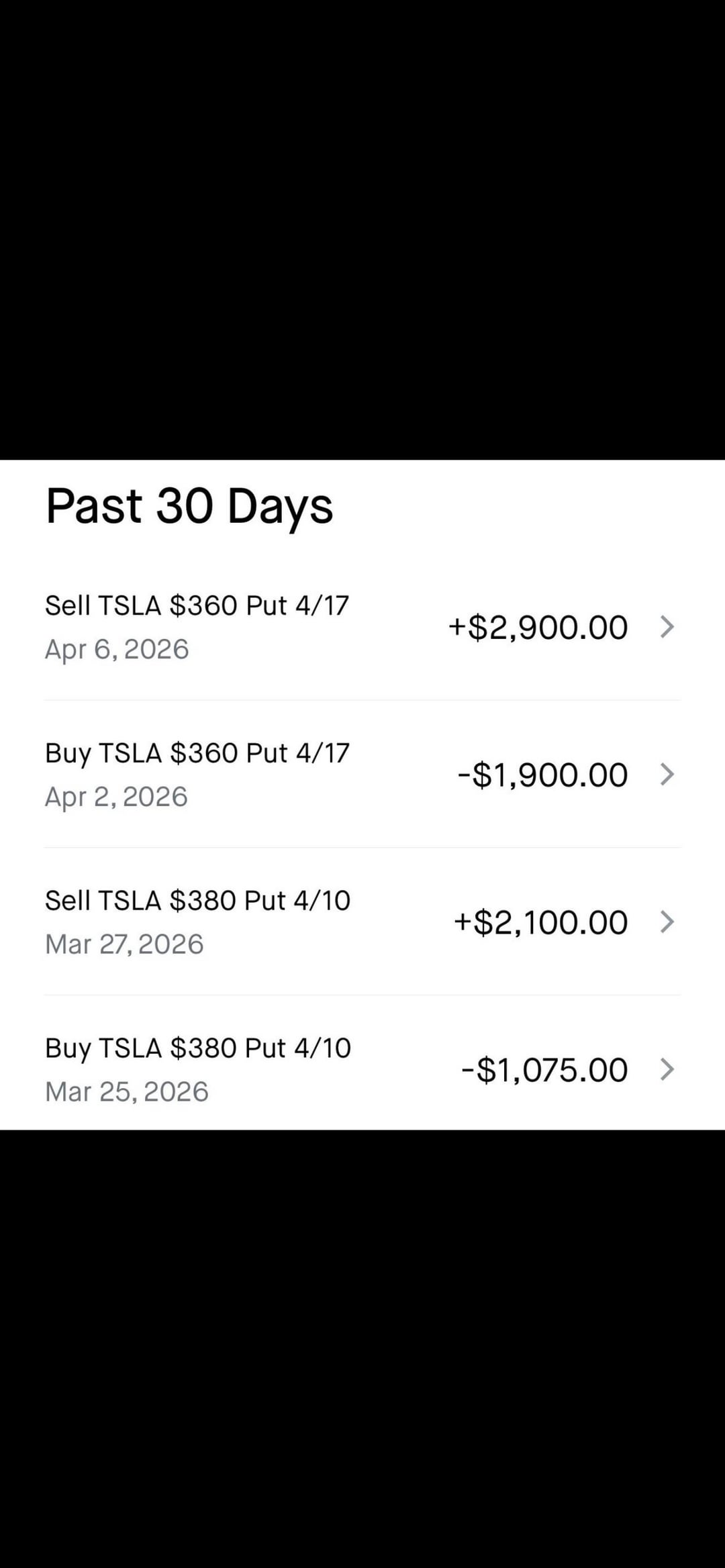Tap the Apr 6, 2026 date
Viewport: 725px width, 1568px height.
pyautogui.click(x=117, y=649)
